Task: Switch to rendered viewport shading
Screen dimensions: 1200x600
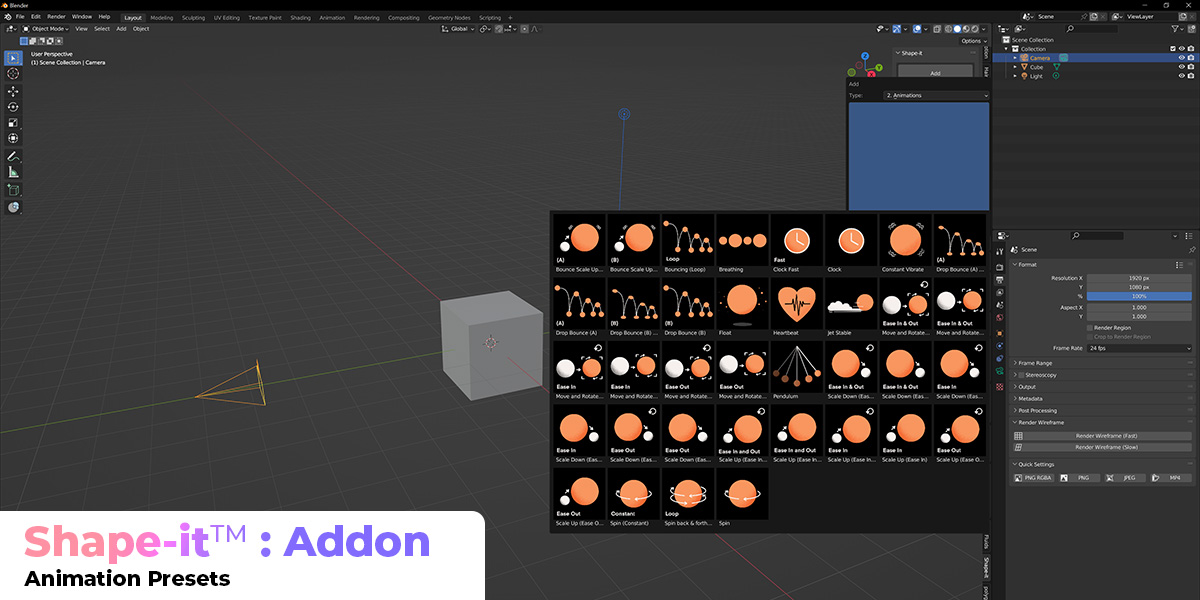Action: pyautogui.click(x=975, y=29)
